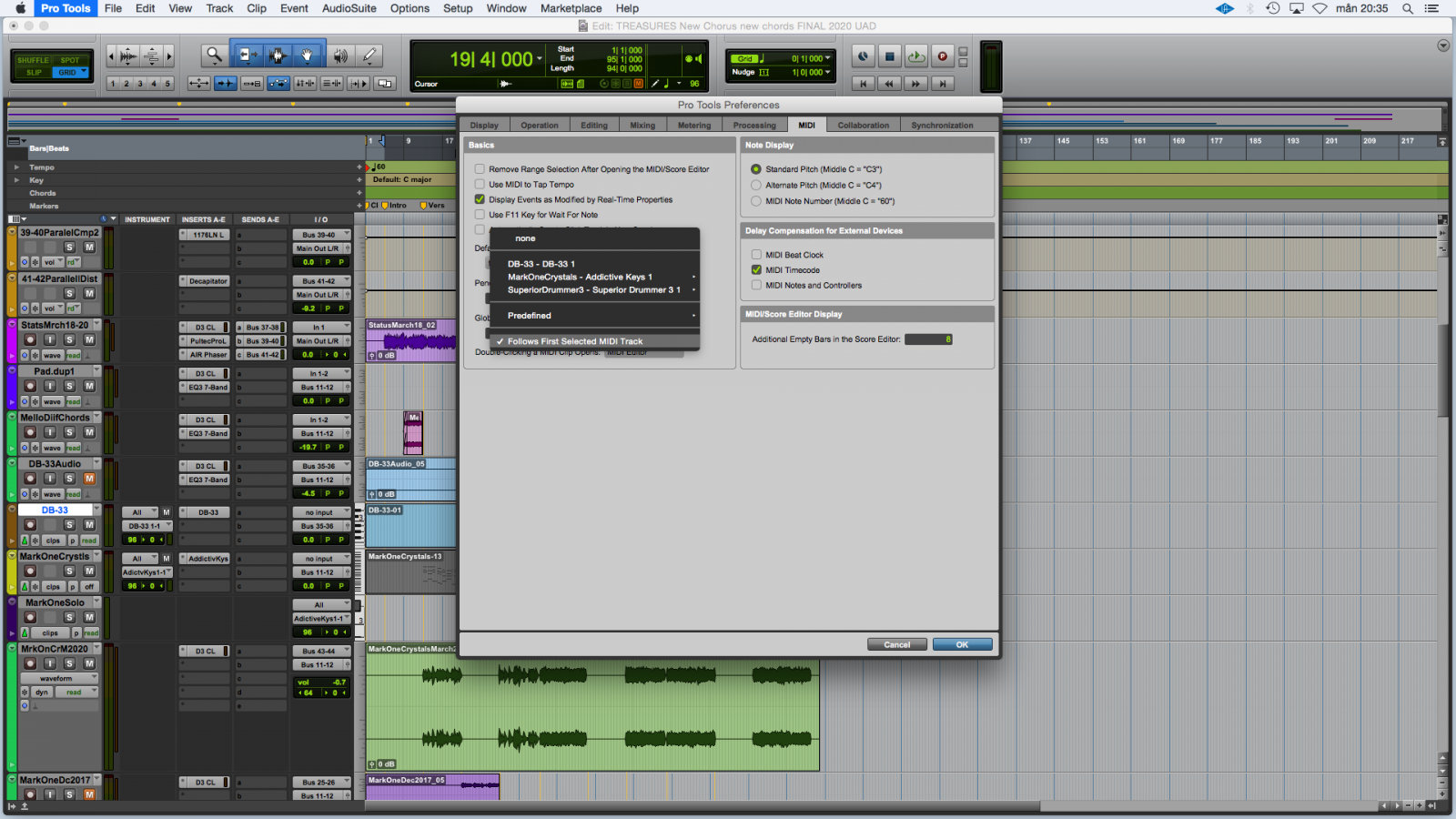Expand the Tempo ruler
1456x819 pixels.
coord(15,167)
